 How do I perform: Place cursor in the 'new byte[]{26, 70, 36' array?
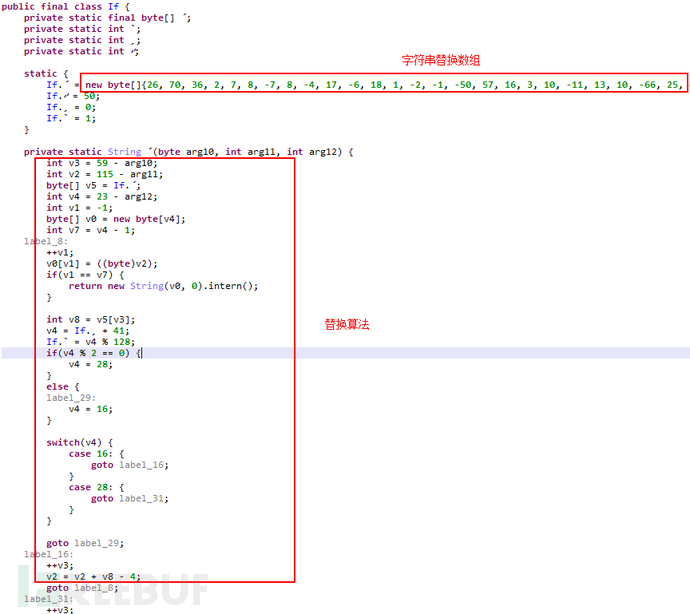pos(383,85)
